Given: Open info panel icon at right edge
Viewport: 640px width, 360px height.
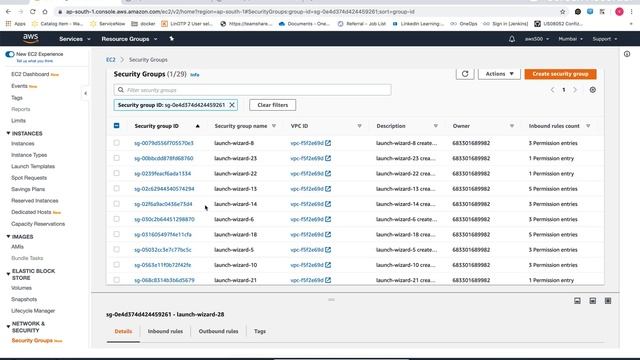Looking at the screenshot, I should tap(627, 54).
